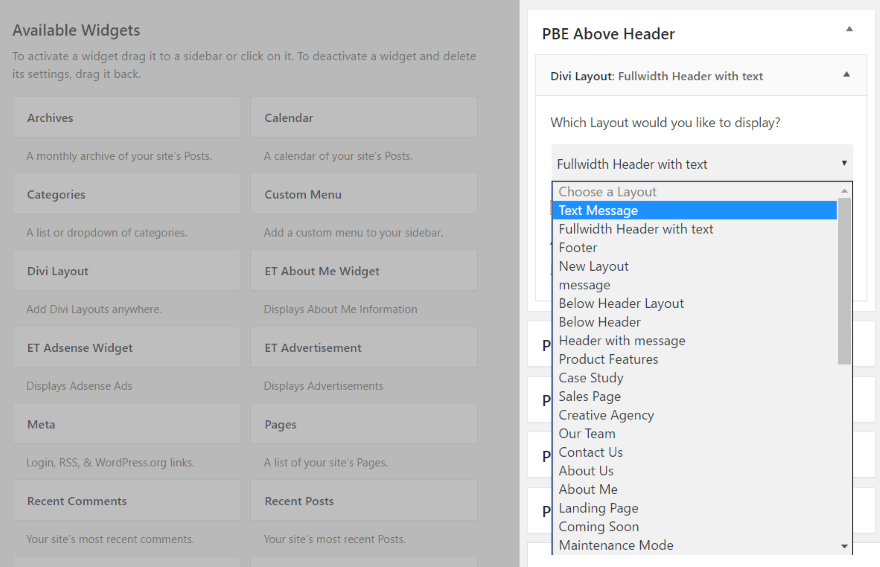Viewport: 880px width, 567px height.
Task: Click the Meta widget
Action: 127,424
